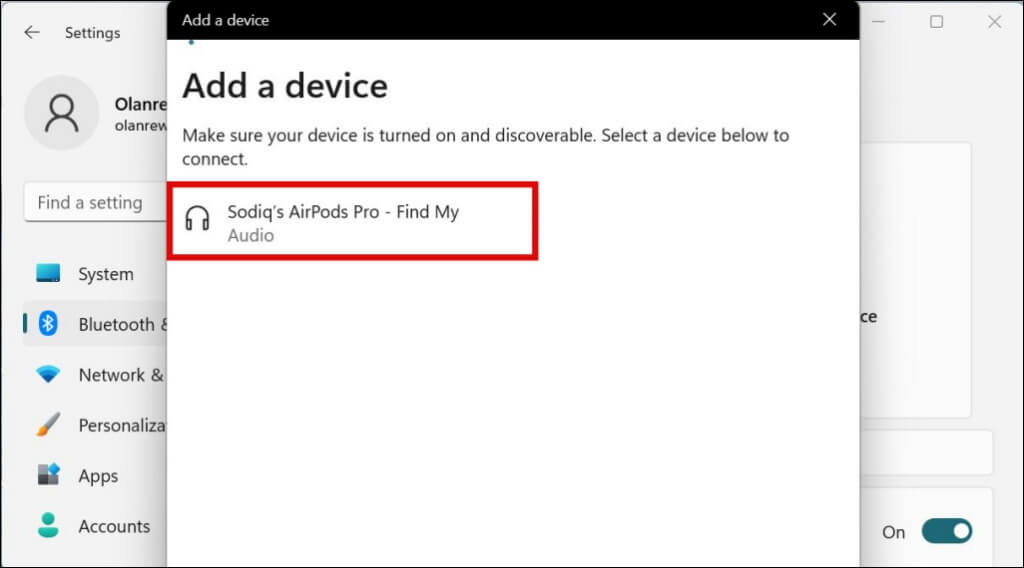Viewport: 1024px width, 568px height.
Task: Click the Personalization paintbrush icon
Action: [x=48, y=425]
